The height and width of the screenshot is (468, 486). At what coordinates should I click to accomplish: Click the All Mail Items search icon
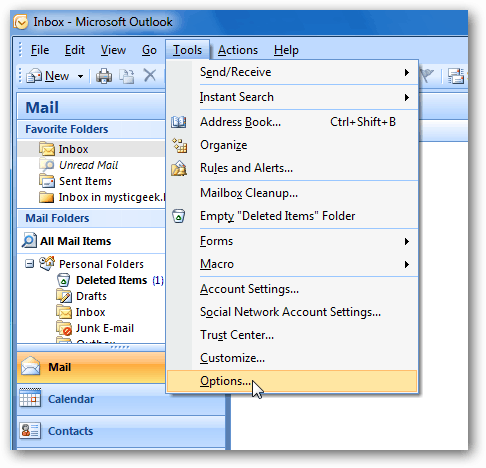pos(29,241)
